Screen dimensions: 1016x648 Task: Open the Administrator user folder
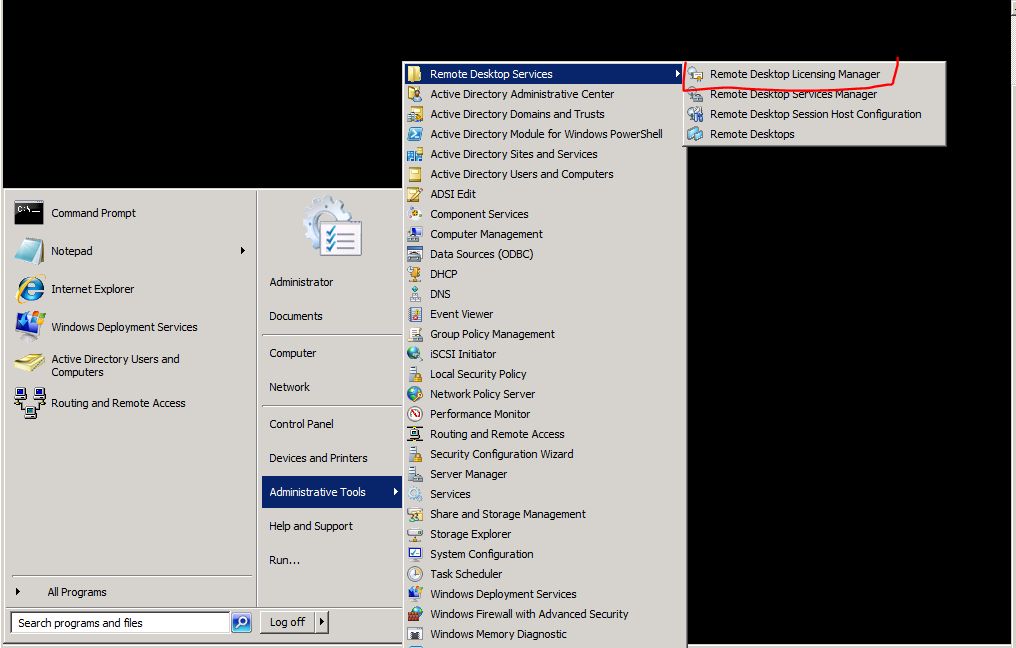coord(301,282)
